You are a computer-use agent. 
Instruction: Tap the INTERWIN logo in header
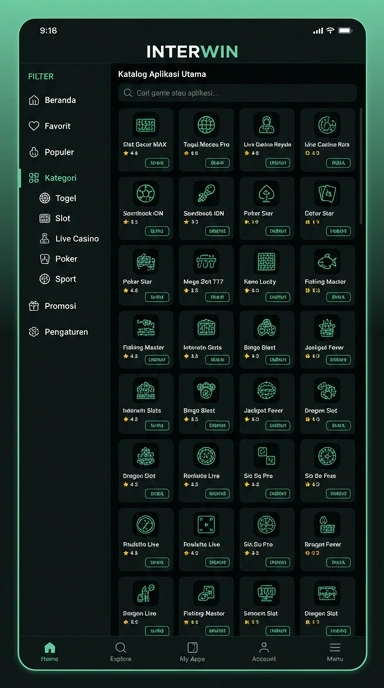pyautogui.click(x=192, y=51)
